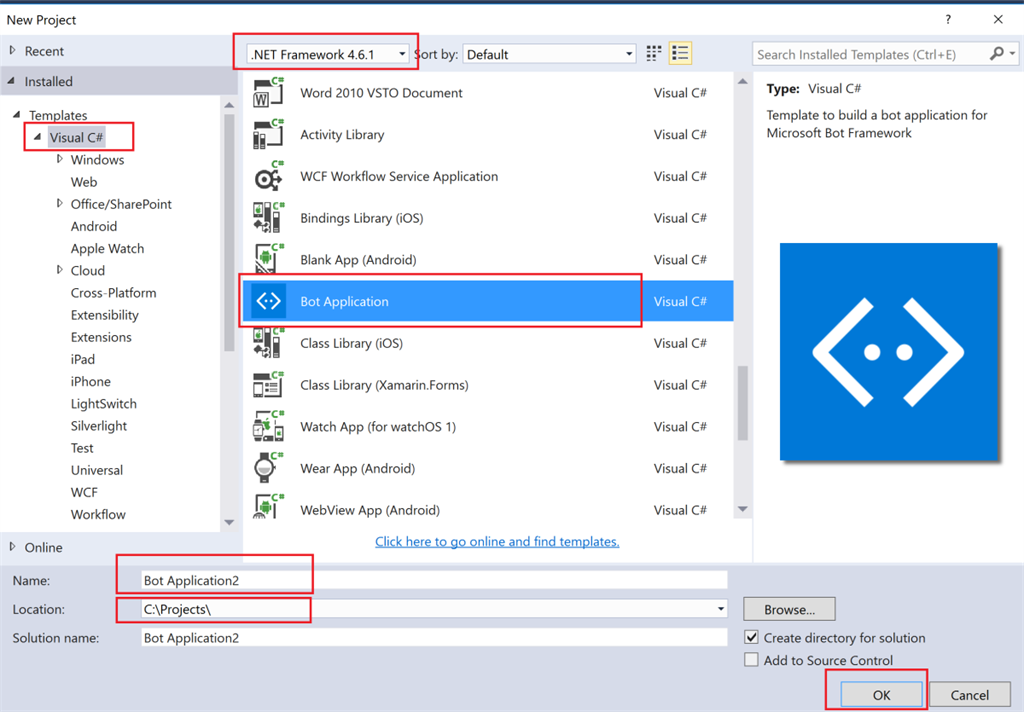Click the template list scroll up arrow
1024x712 pixels.
tap(743, 82)
